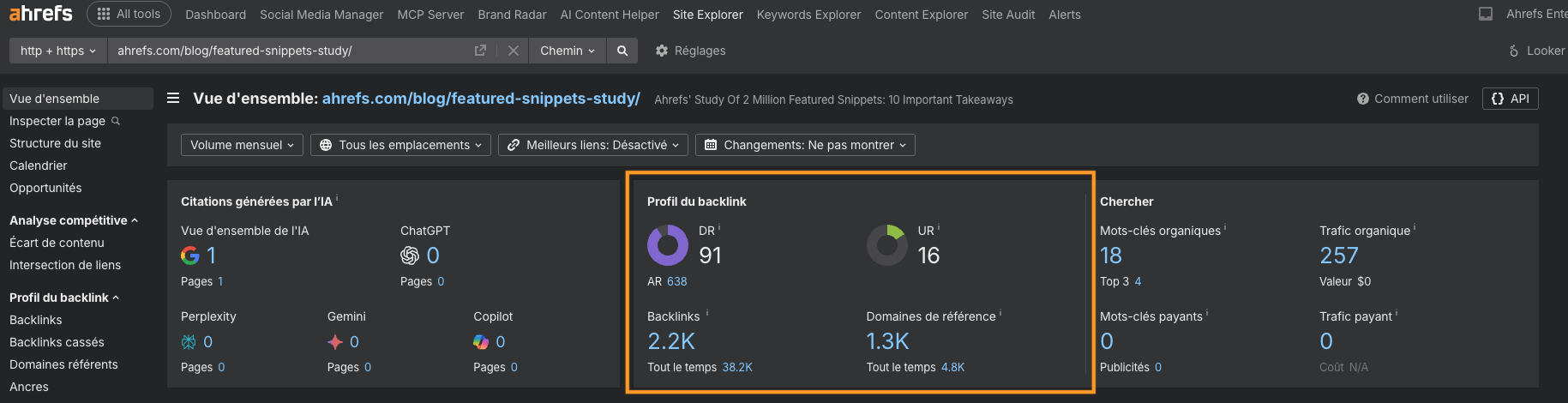Open Domaines de référence 1.3K
Screen dimensions: 1568x403
click(x=887, y=341)
